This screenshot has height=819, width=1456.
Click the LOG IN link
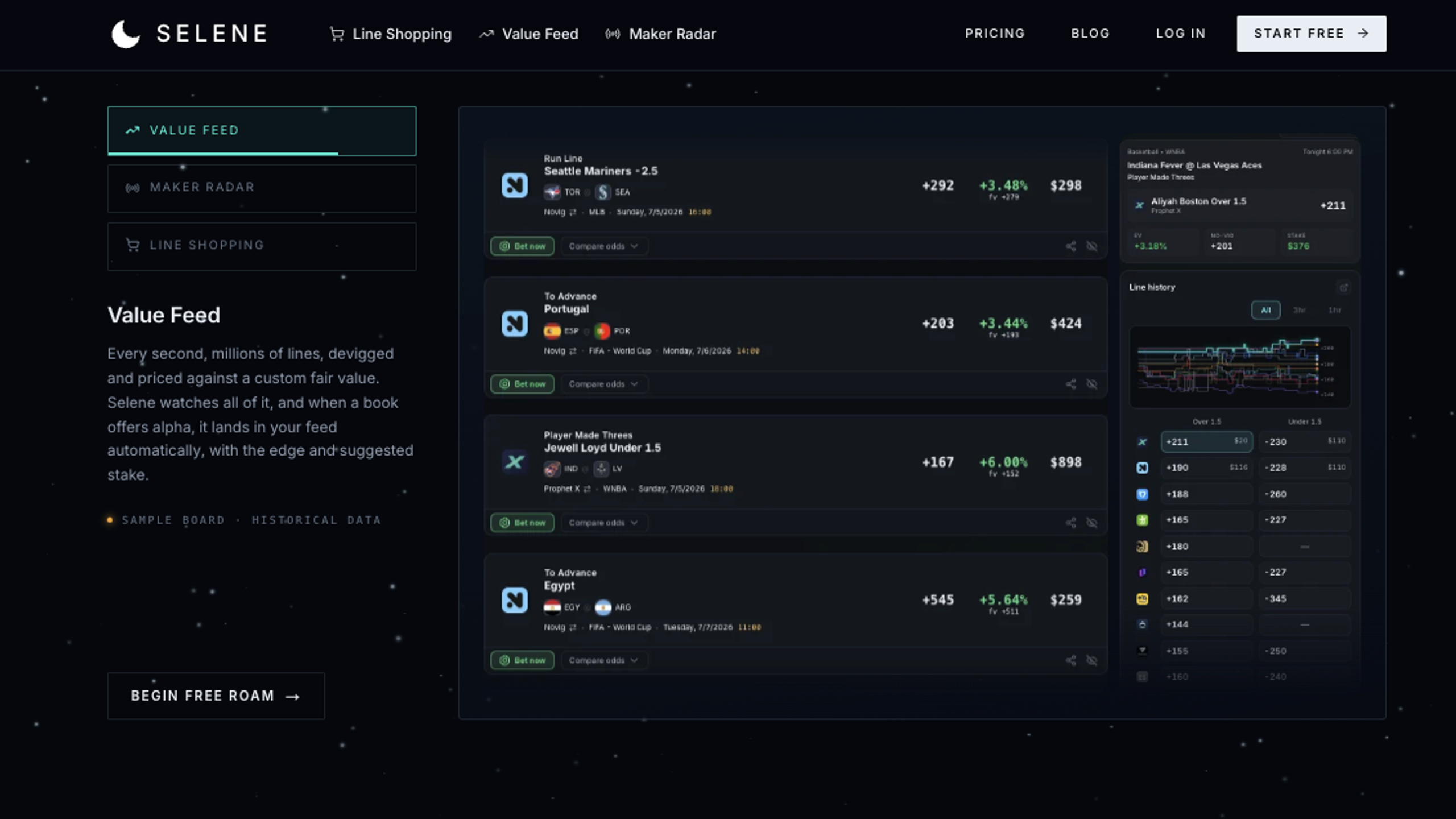click(1181, 34)
